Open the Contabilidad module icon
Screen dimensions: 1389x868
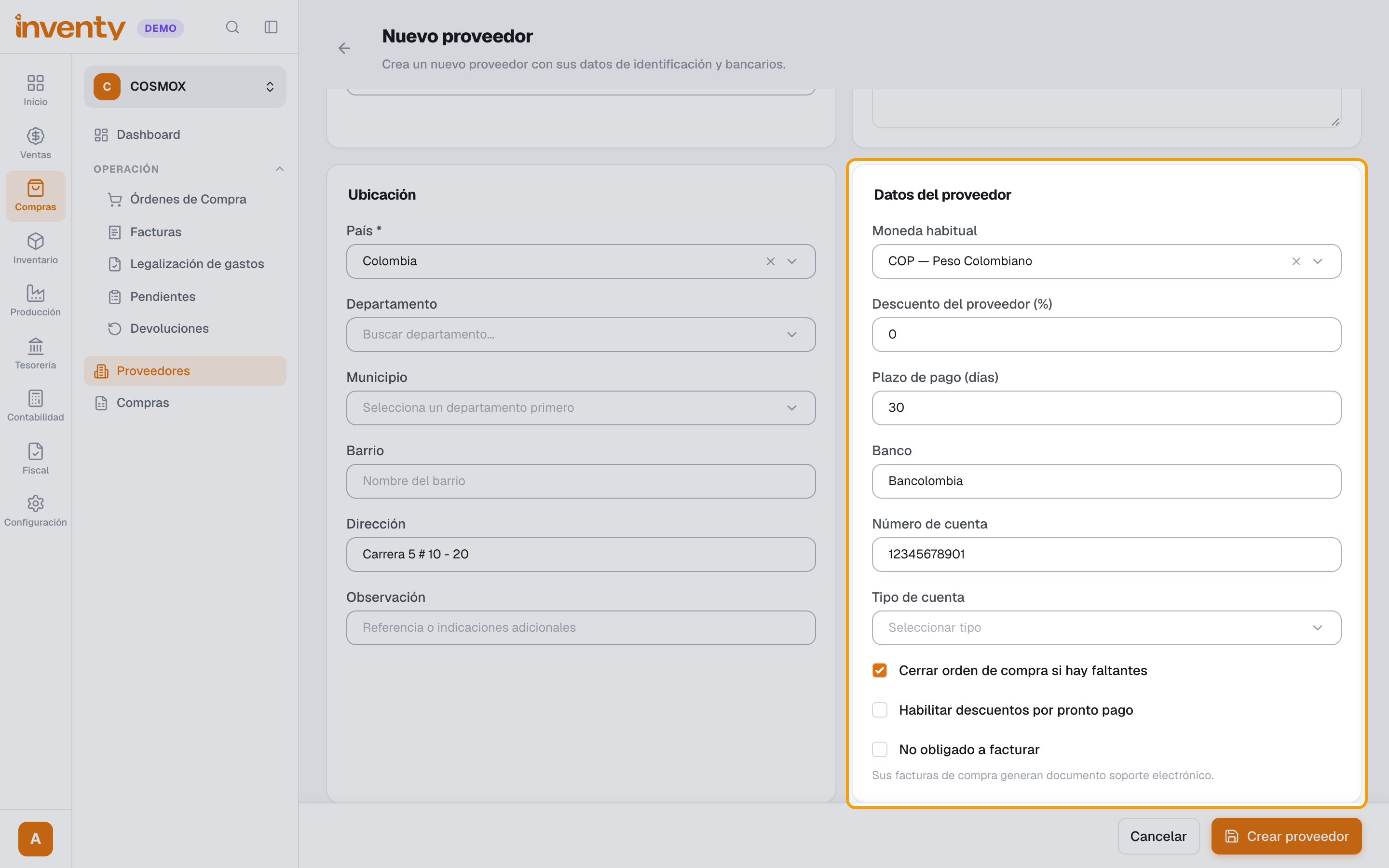[36, 406]
